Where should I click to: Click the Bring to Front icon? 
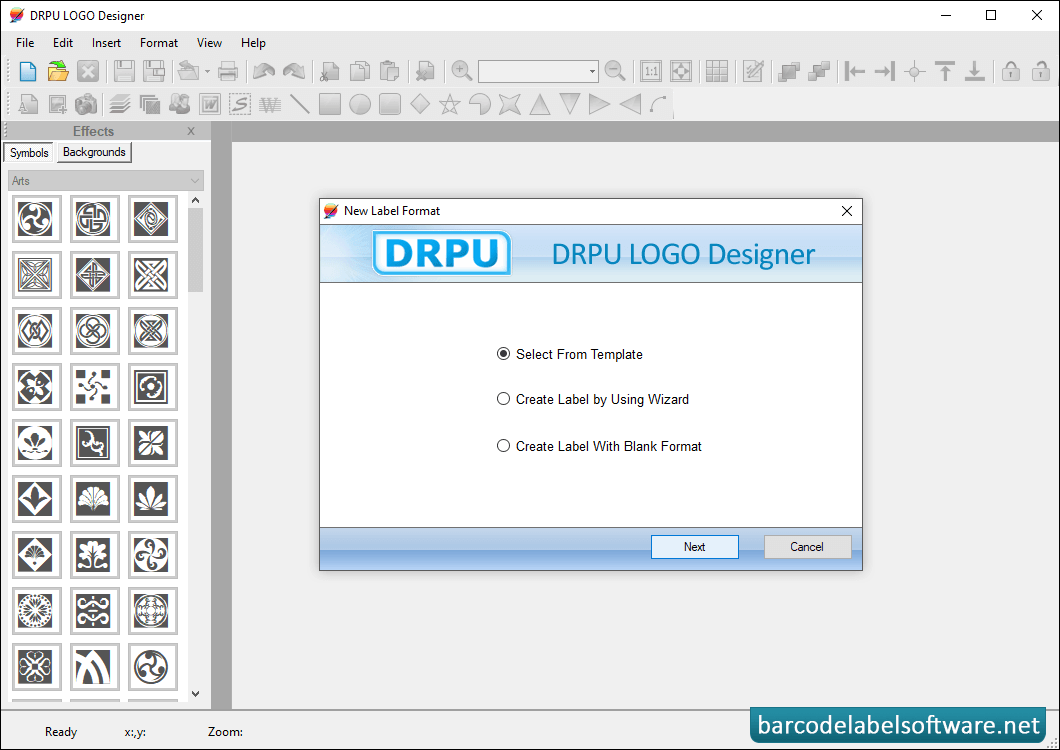tap(789, 71)
